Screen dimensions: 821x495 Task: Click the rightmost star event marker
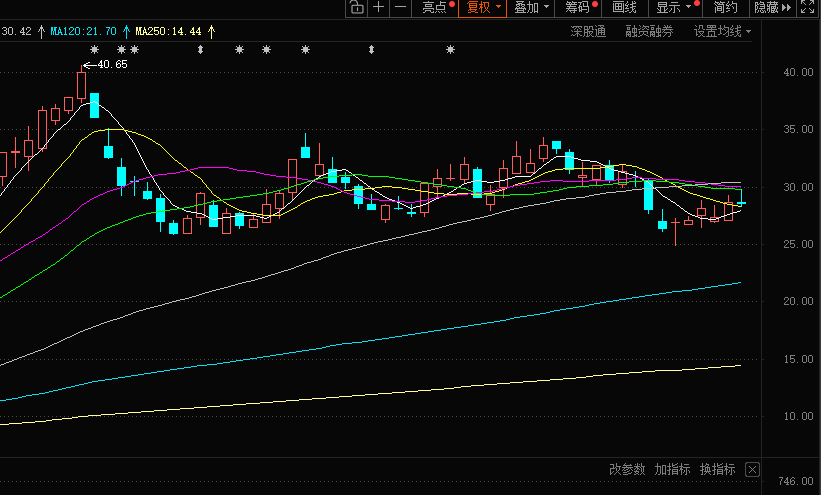[x=450, y=50]
